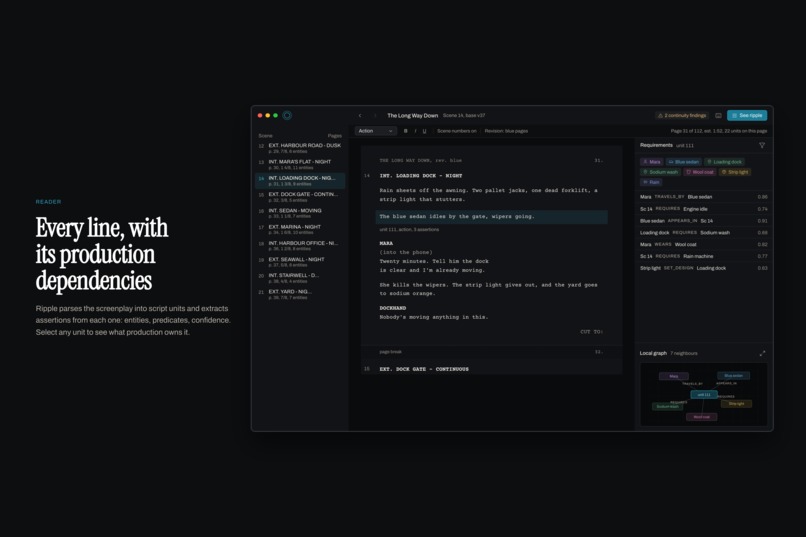Toggle bold formatting
806x537 pixels.
click(x=406, y=131)
